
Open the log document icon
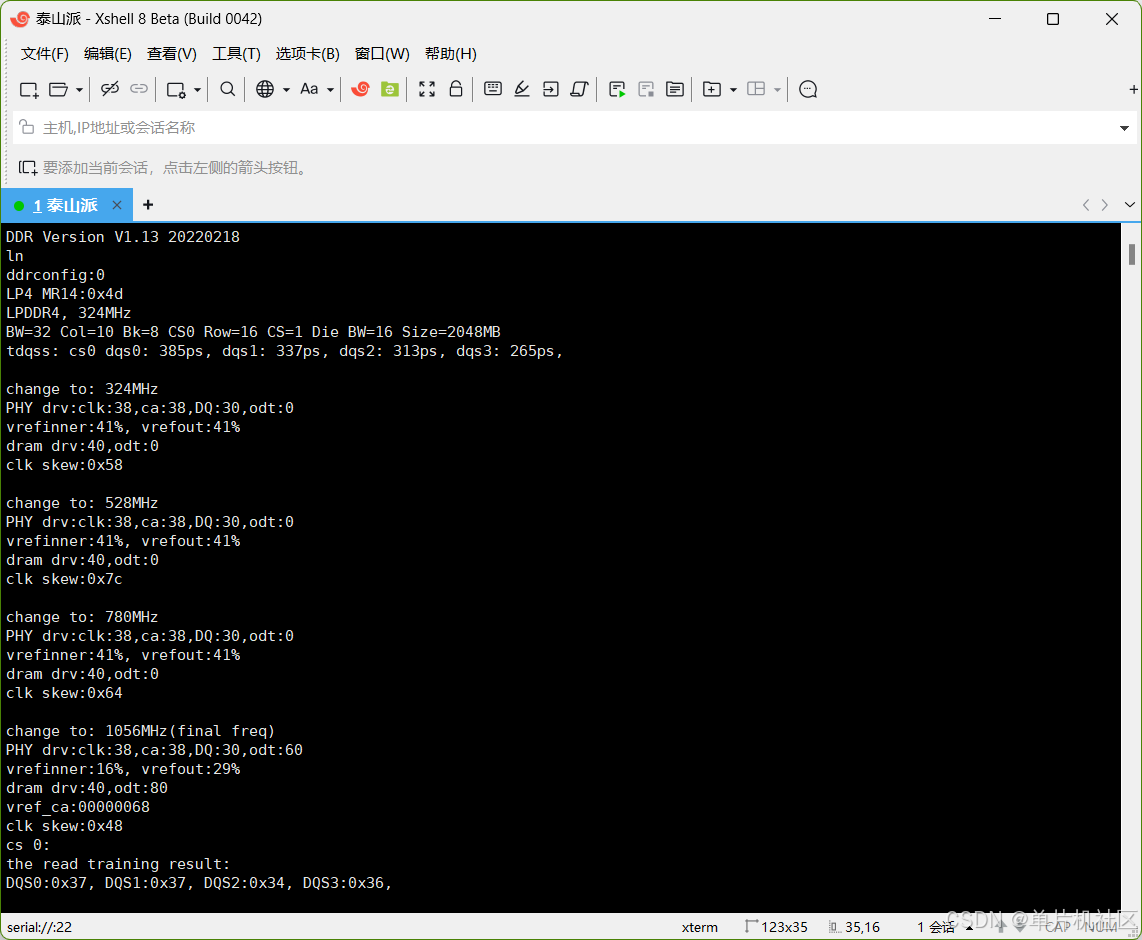[675, 90]
